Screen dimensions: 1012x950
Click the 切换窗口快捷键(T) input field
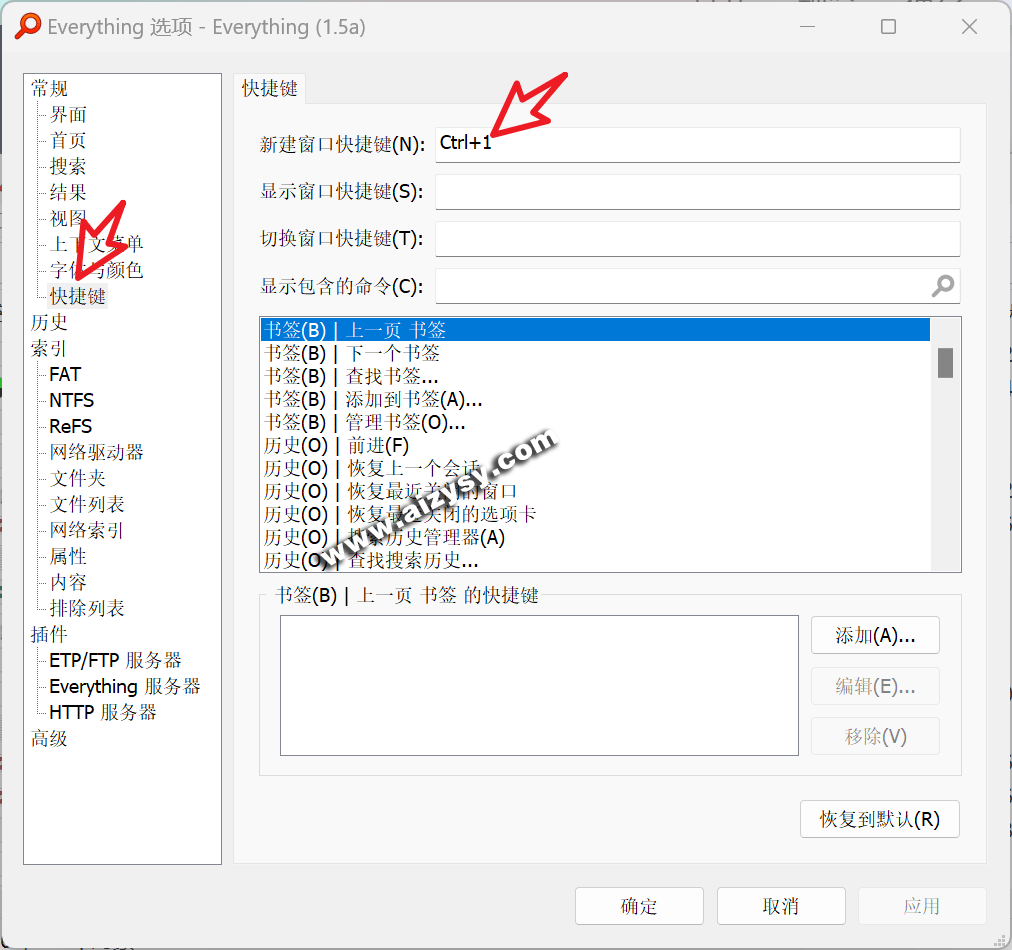(x=697, y=239)
